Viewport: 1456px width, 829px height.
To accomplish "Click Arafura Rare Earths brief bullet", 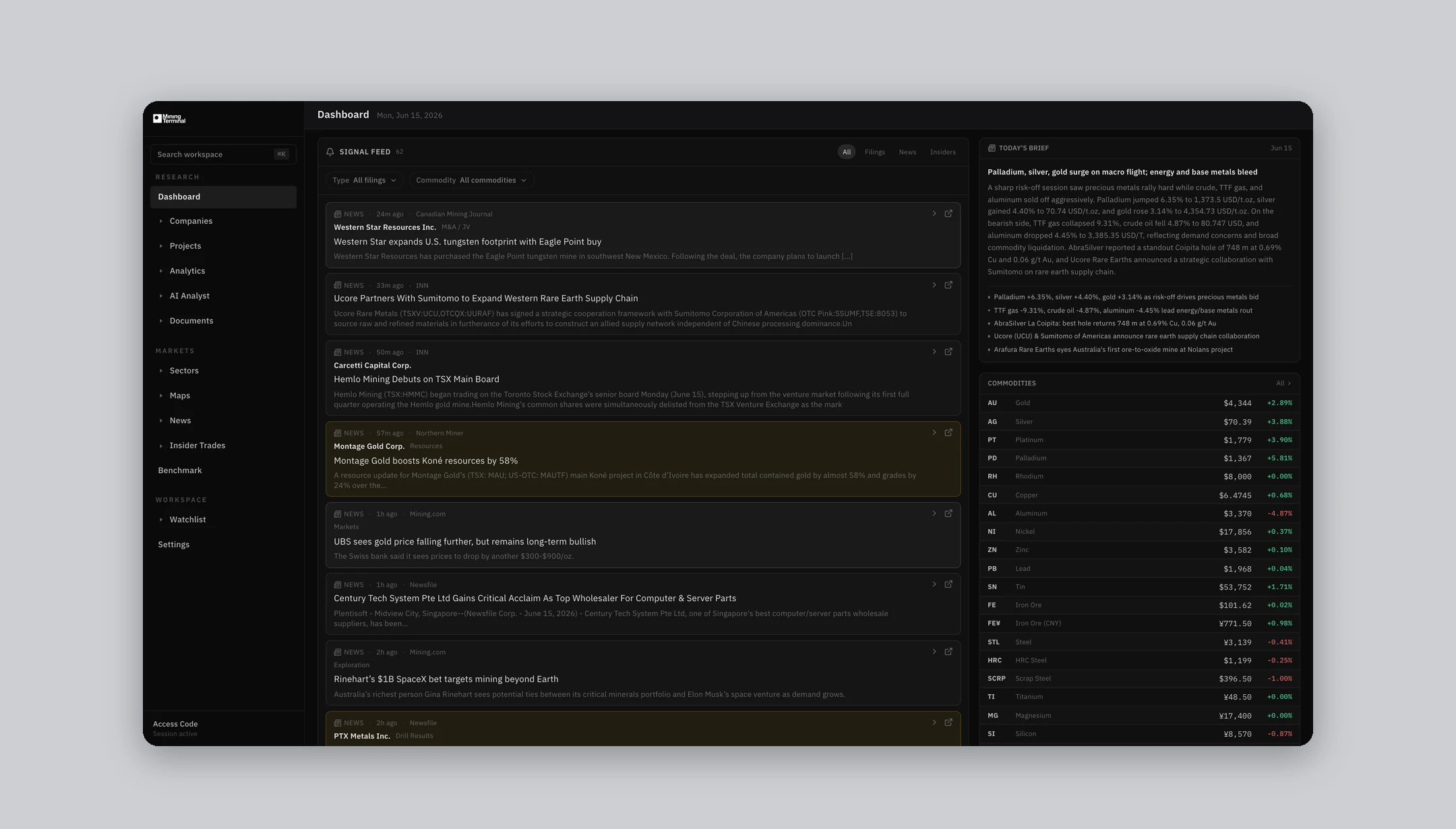I will click(1113, 350).
